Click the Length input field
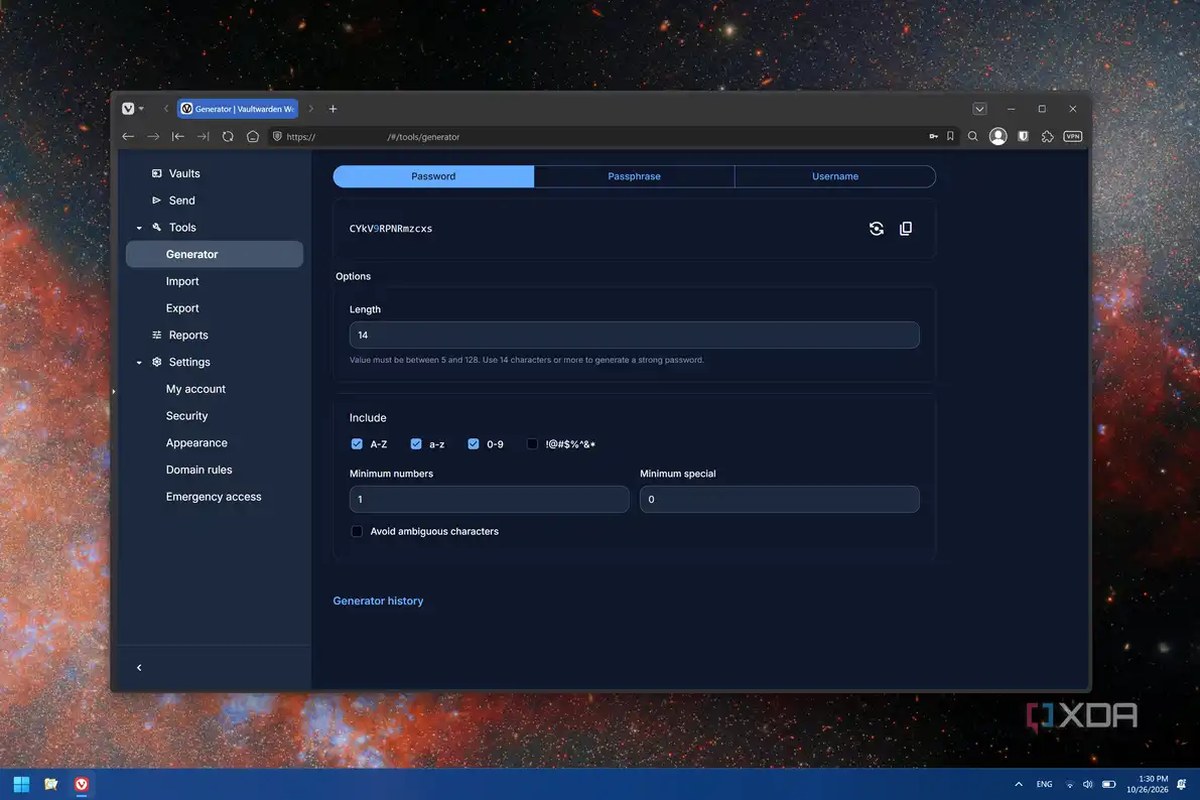This screenshot has height=800, width=1200. click(634, 335)
